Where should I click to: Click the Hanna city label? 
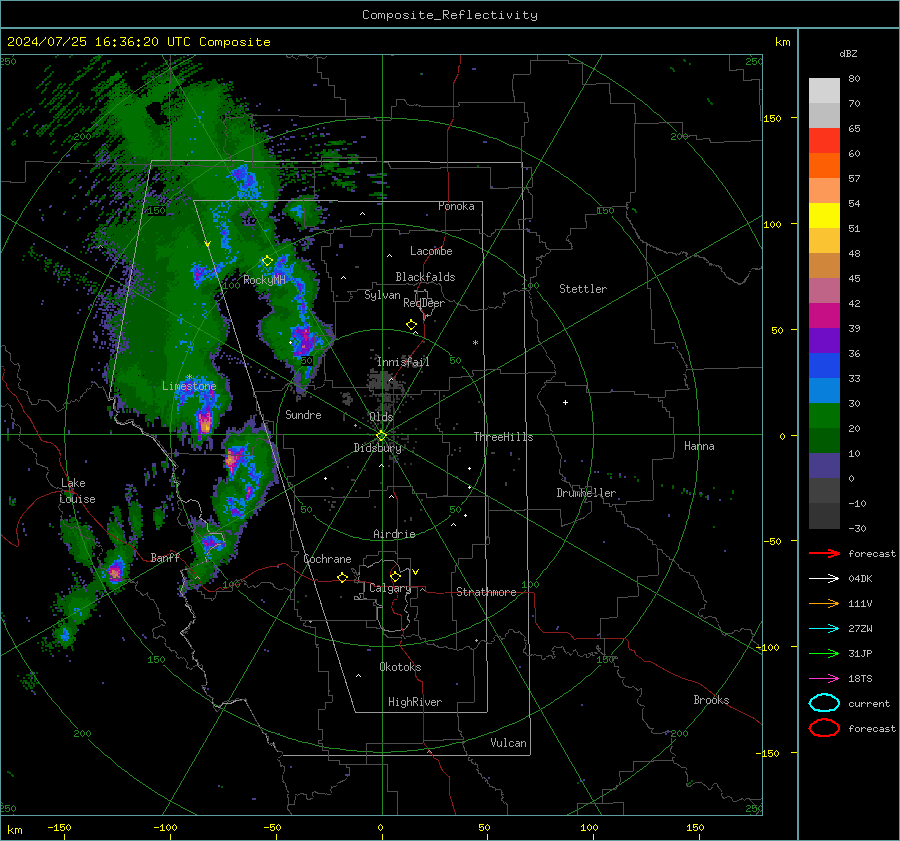(x=699, y=446)
